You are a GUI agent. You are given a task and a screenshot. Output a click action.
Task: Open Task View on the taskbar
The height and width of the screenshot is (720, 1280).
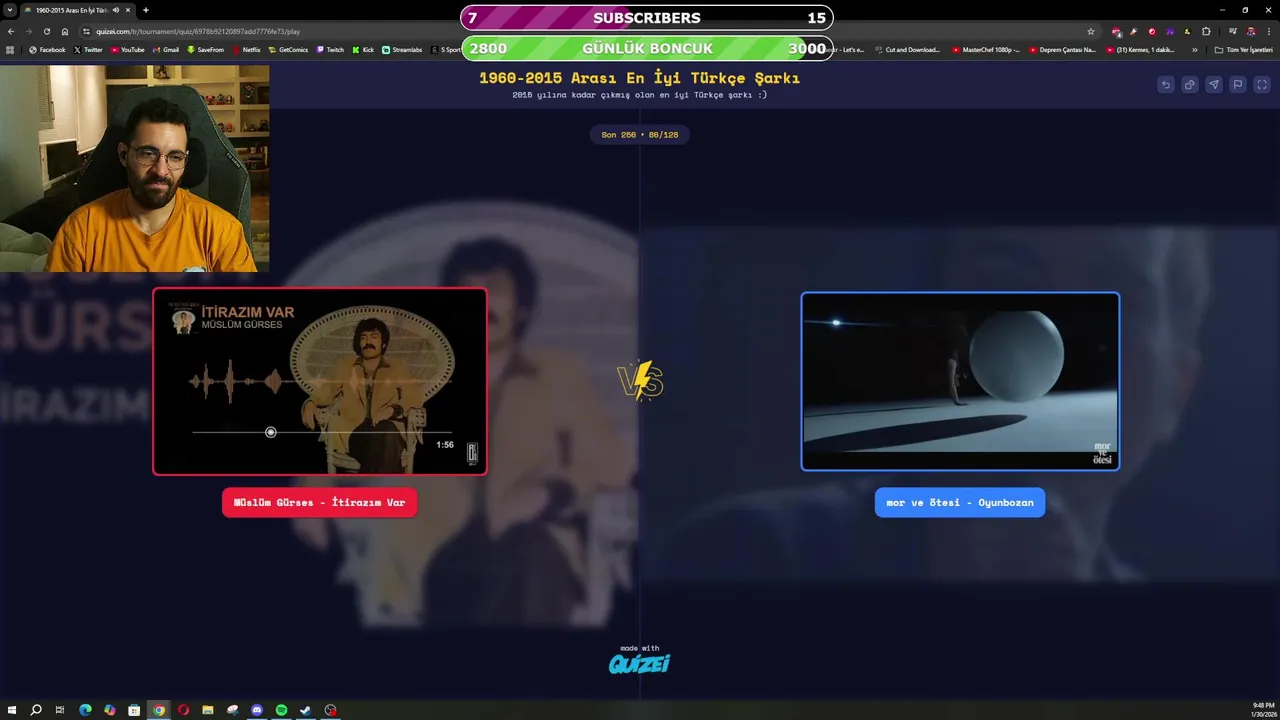point(60,710)
